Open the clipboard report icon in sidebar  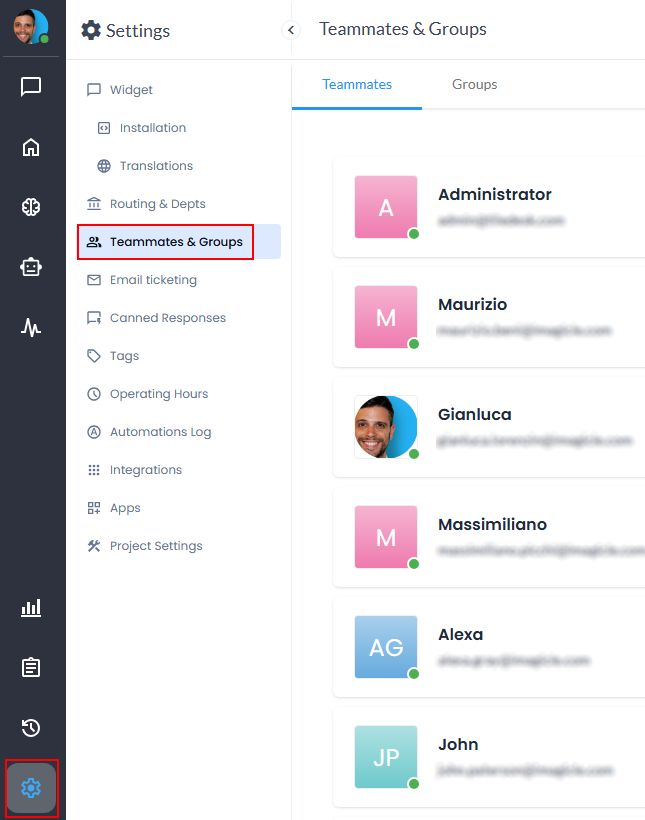tap(31, 668)
